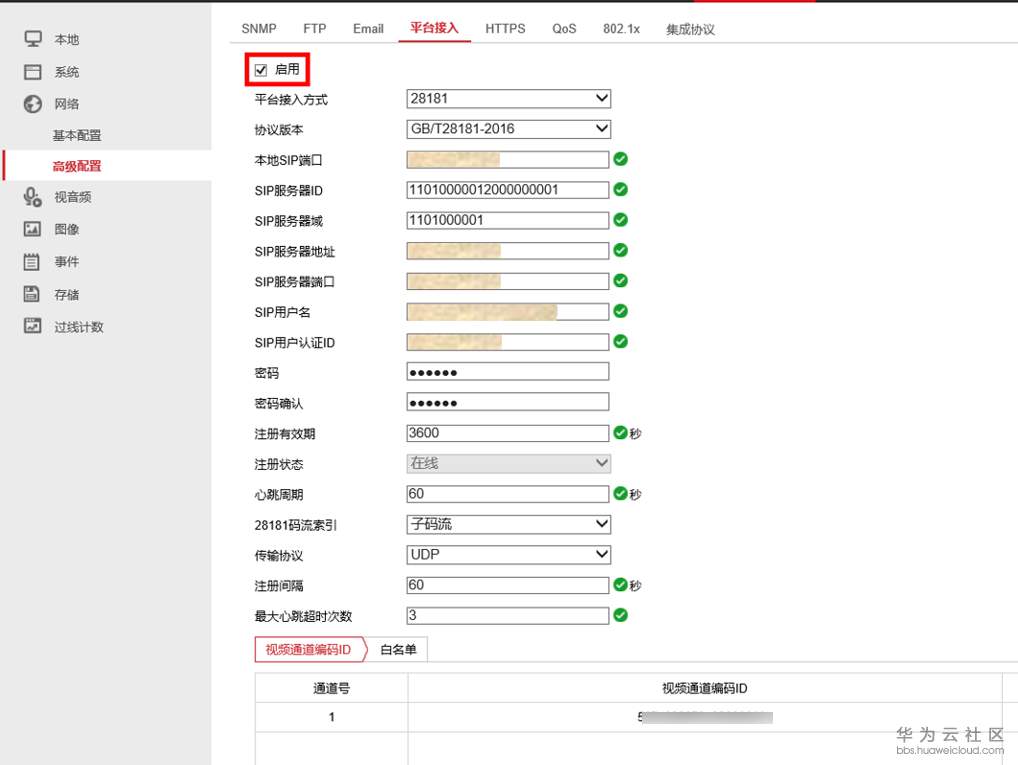Select the 系统 (System) window icon
Screen dimensions: 1018x765
pyautogui.click(x=32, y=71)
